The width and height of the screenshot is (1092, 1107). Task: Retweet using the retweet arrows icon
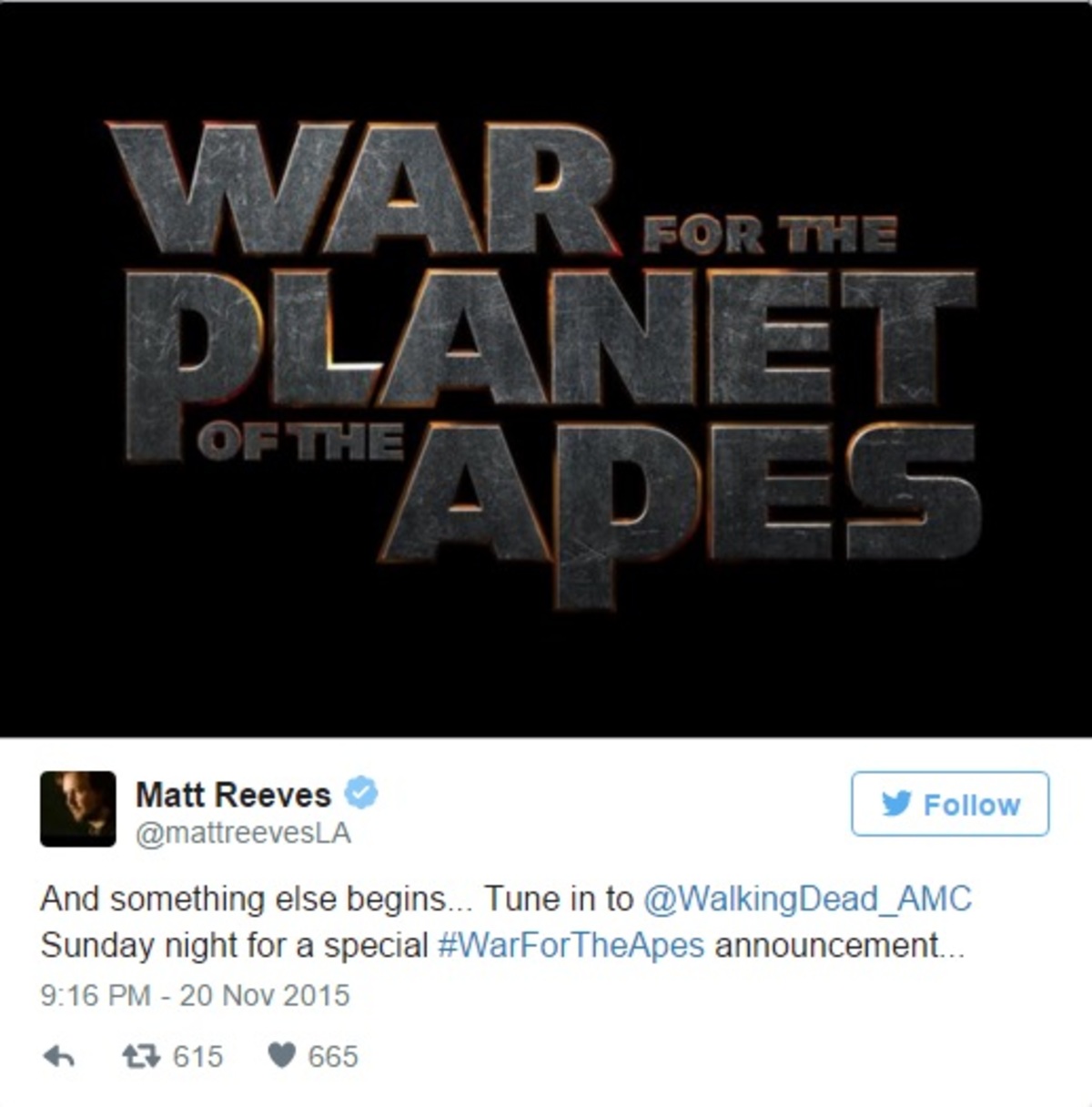(142, 1056)
